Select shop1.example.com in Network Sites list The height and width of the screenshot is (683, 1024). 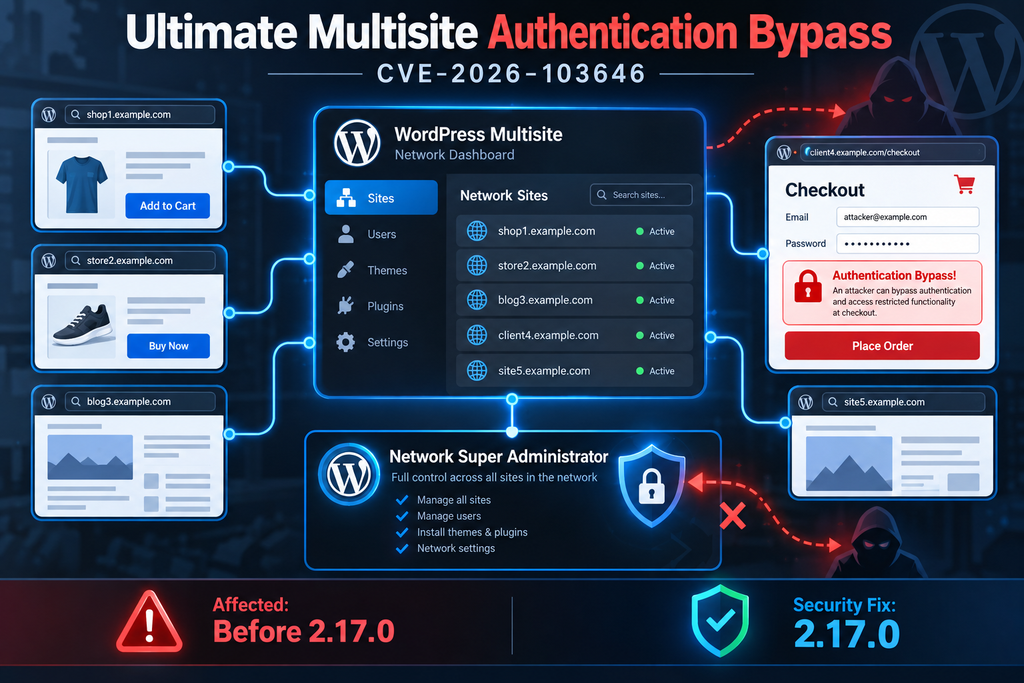(x=574, y=230)
